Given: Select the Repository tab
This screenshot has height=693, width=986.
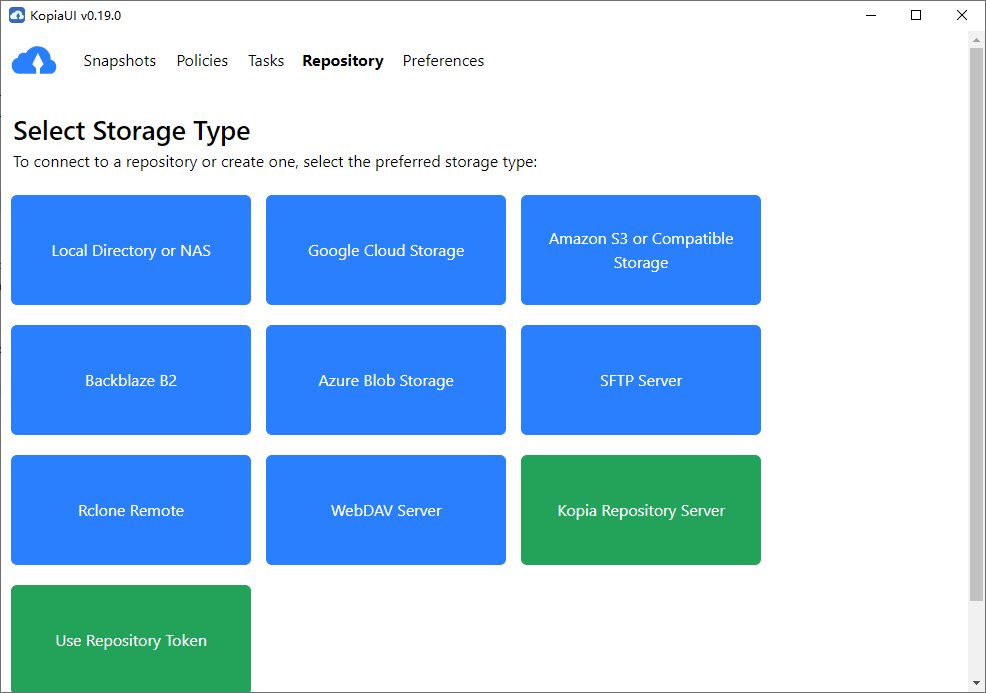Looking at the screenshot, I should point(343,61).
